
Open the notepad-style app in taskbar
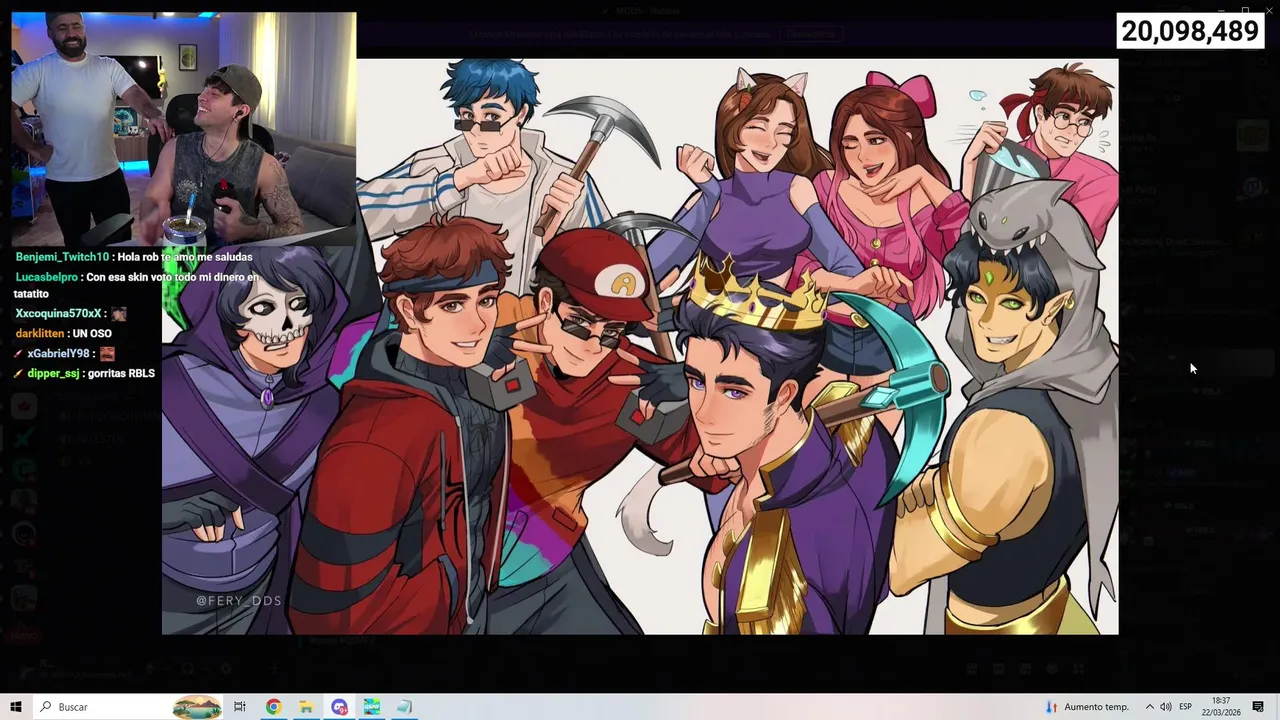[405, 707]
